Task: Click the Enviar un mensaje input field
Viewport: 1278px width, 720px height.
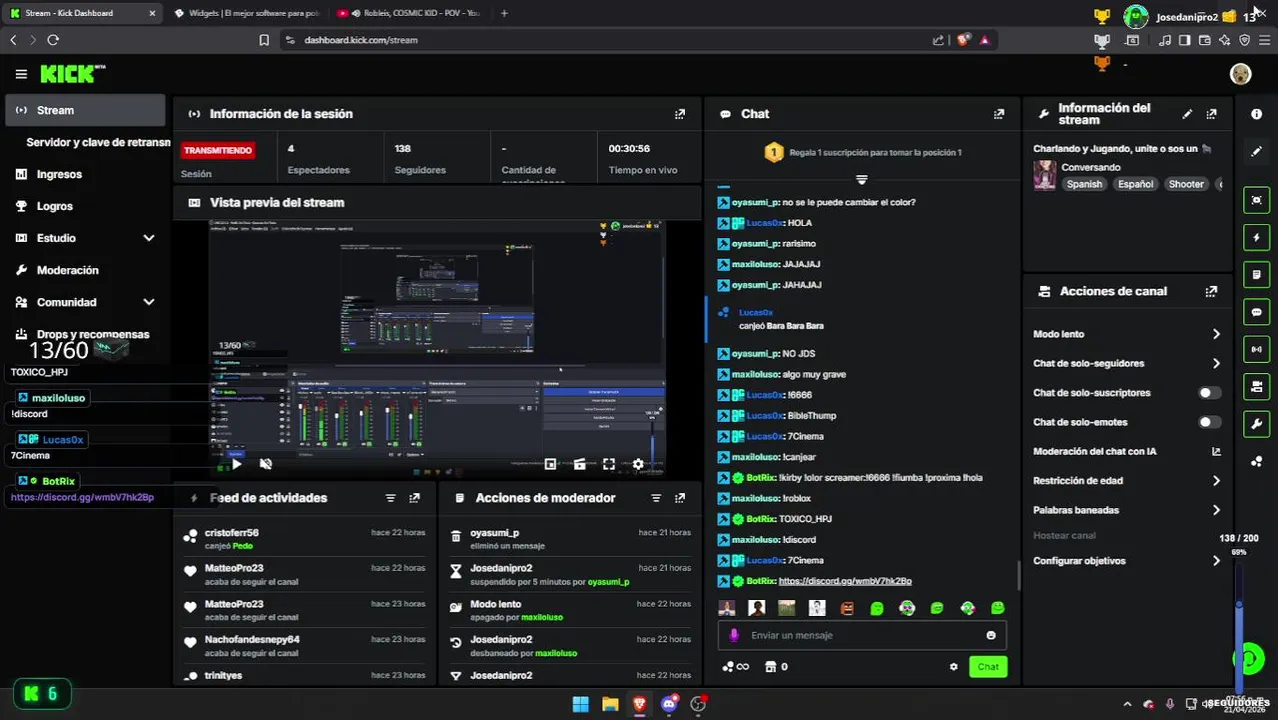Action: point(862,635)
